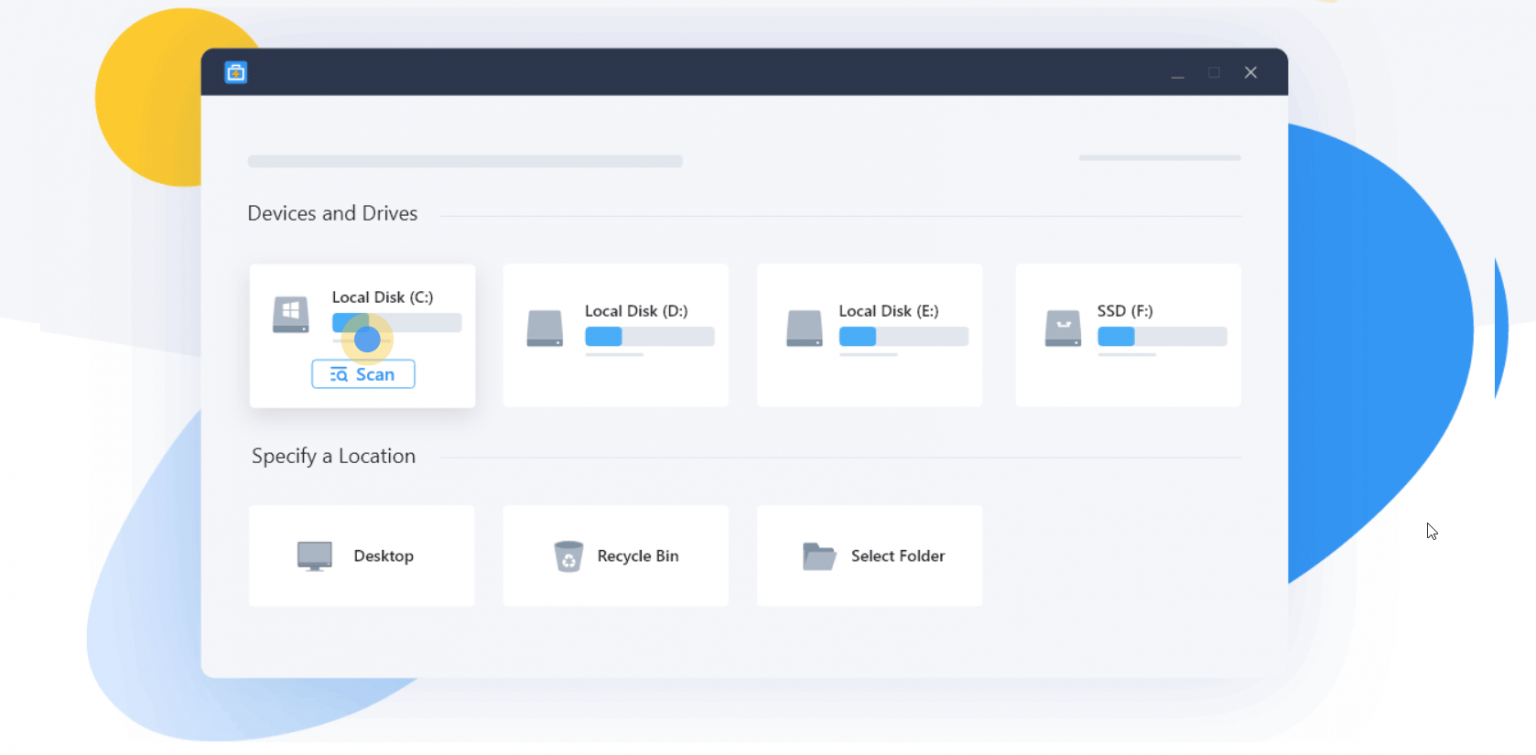Click the application logo in the title bar
Image resolution: width=1536 pixels, height=755 pixels.
235,72
